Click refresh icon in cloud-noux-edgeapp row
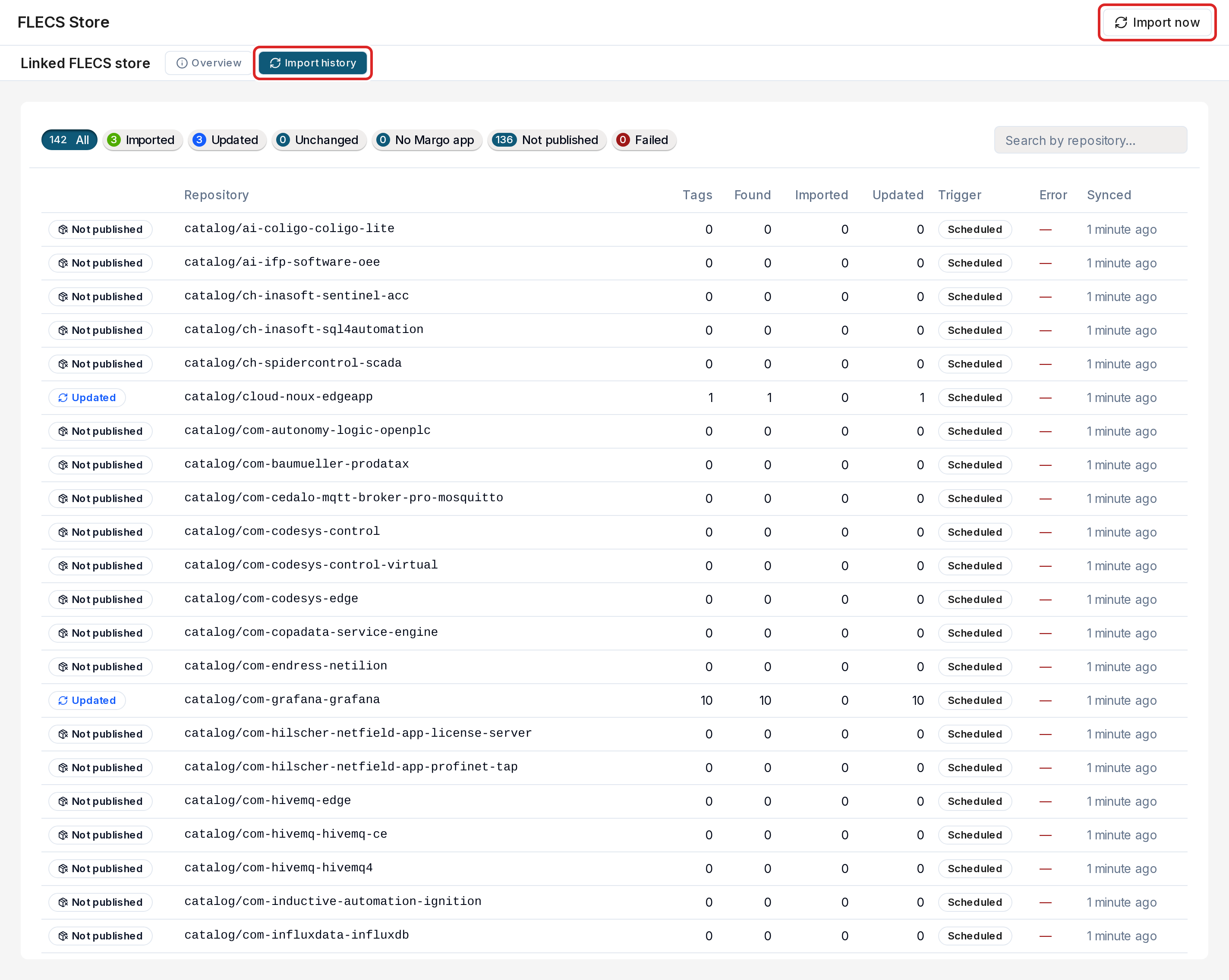This screenshot has height=980, width=1229. 63,398
